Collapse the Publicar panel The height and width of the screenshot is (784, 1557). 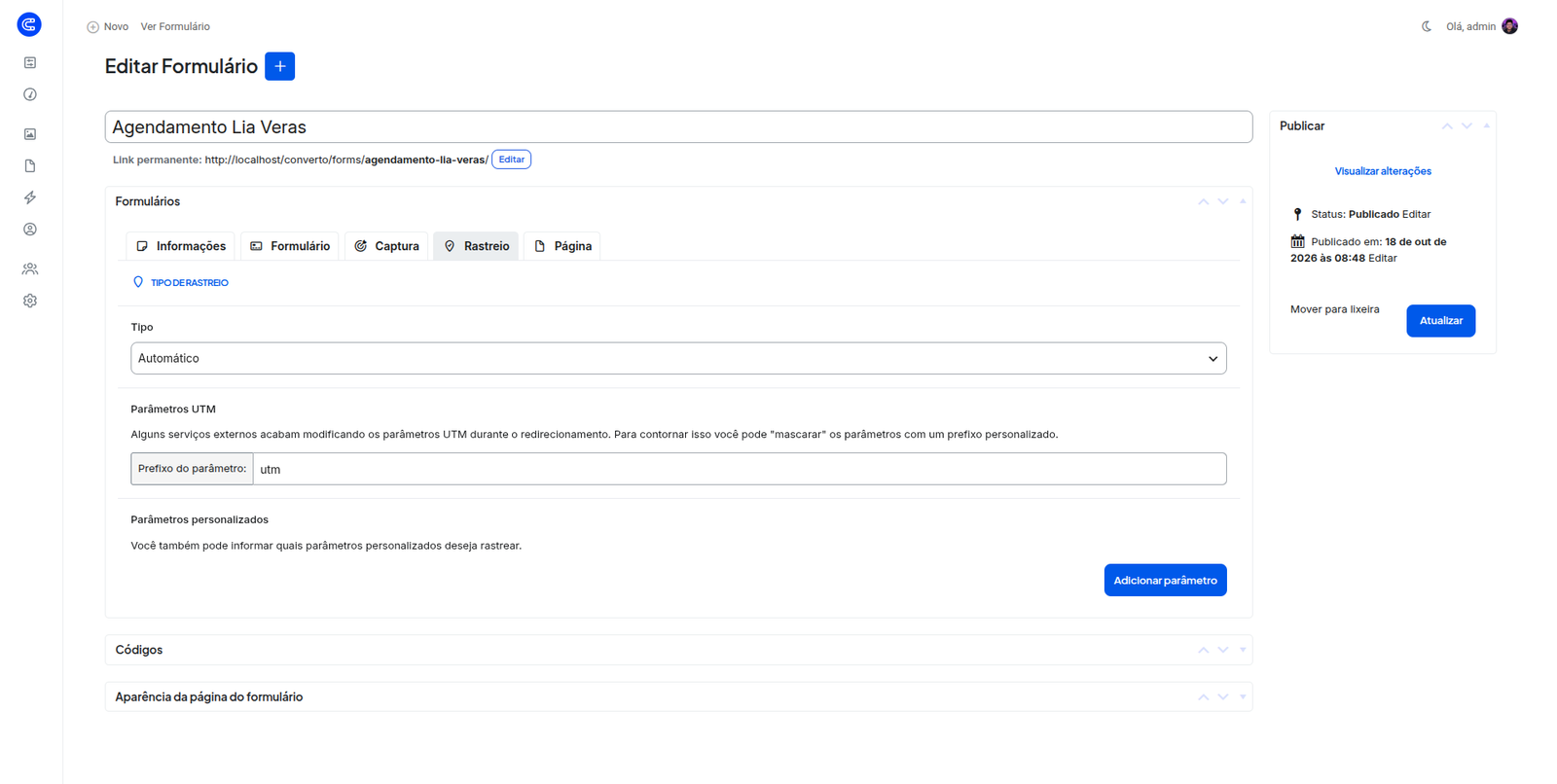(x=1486, y=125)
